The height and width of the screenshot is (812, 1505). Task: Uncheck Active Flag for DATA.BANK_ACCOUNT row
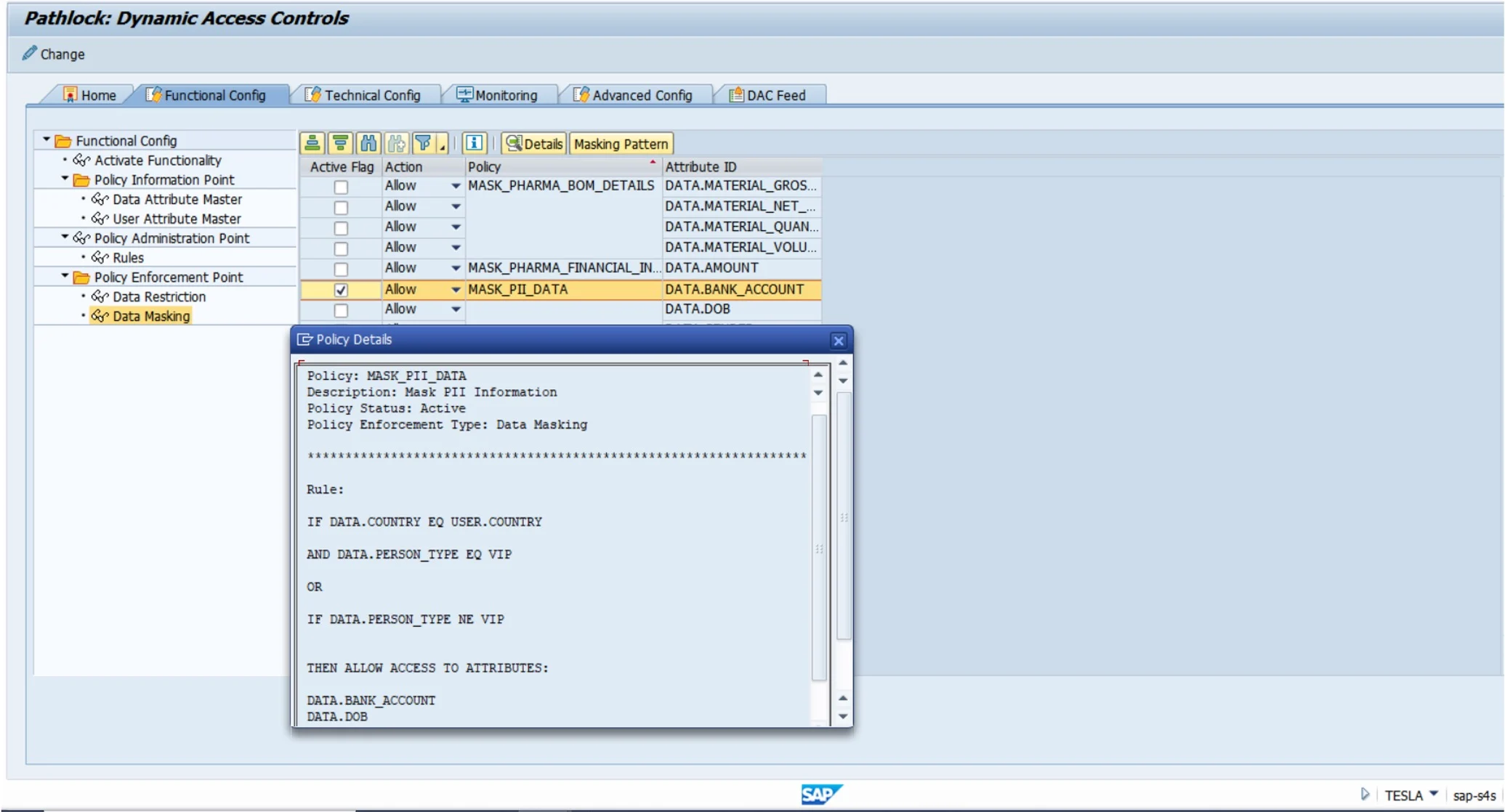coord(340,290)
